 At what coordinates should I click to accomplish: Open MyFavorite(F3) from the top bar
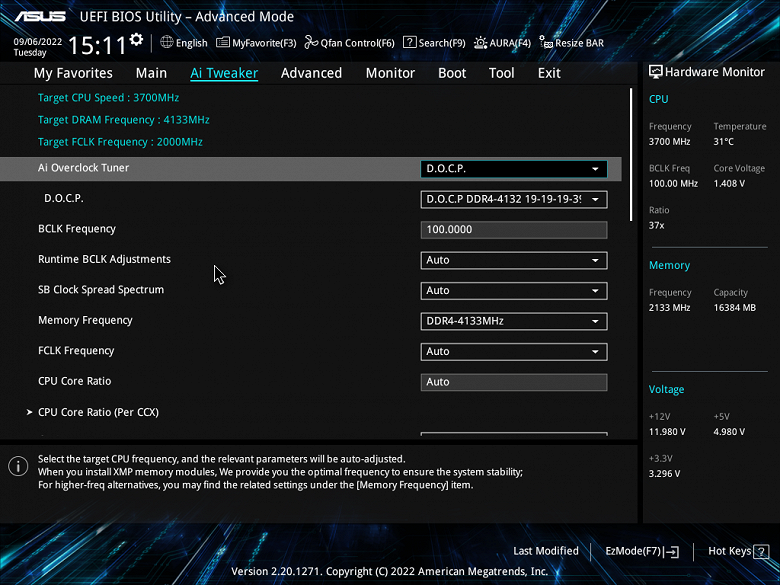256,43
